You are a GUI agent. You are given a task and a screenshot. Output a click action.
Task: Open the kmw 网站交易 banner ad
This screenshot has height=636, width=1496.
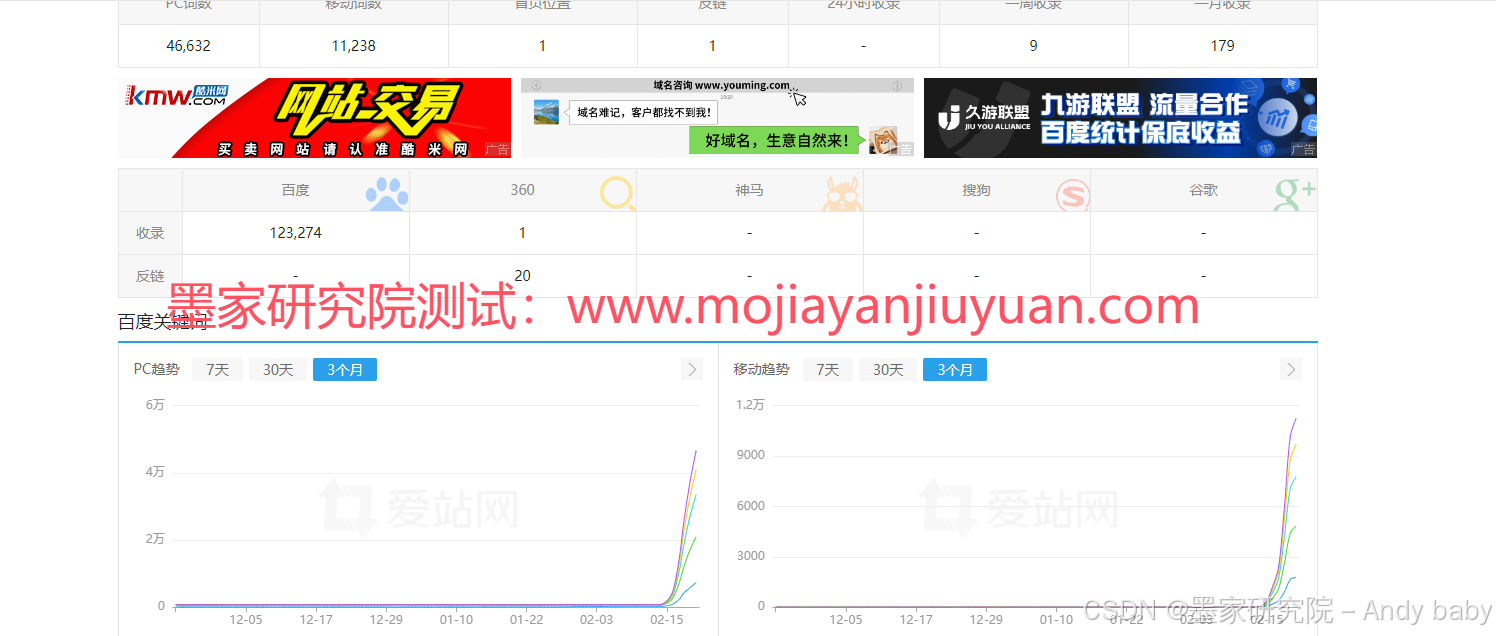point(315,118)
